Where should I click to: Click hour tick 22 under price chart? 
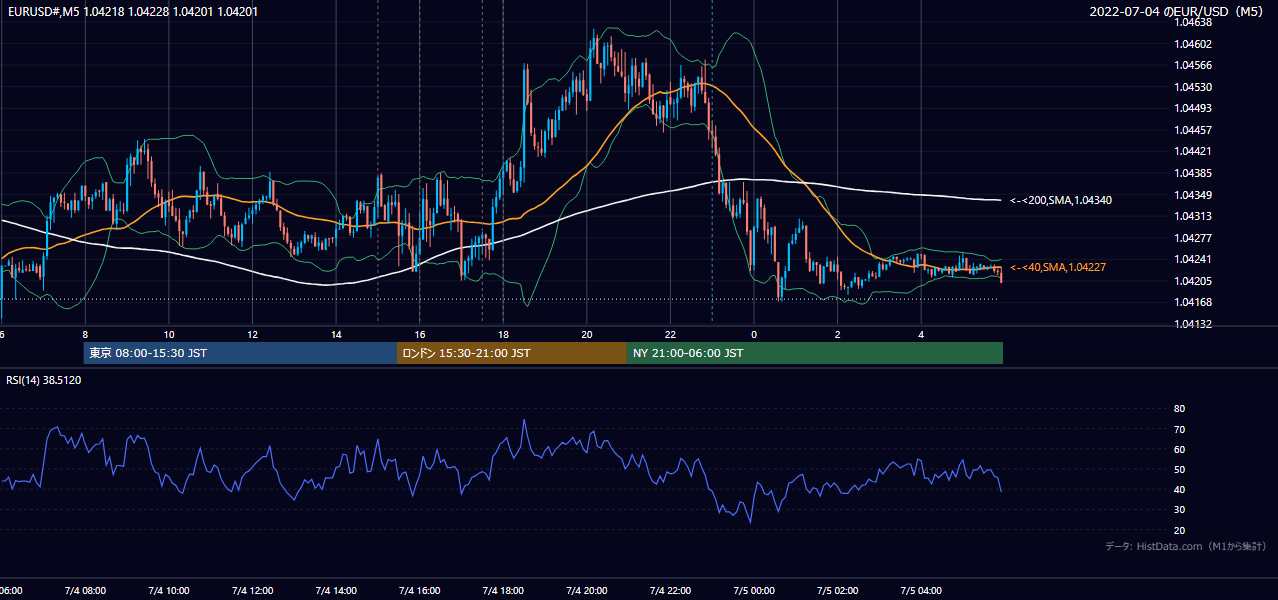coord(671,334)
